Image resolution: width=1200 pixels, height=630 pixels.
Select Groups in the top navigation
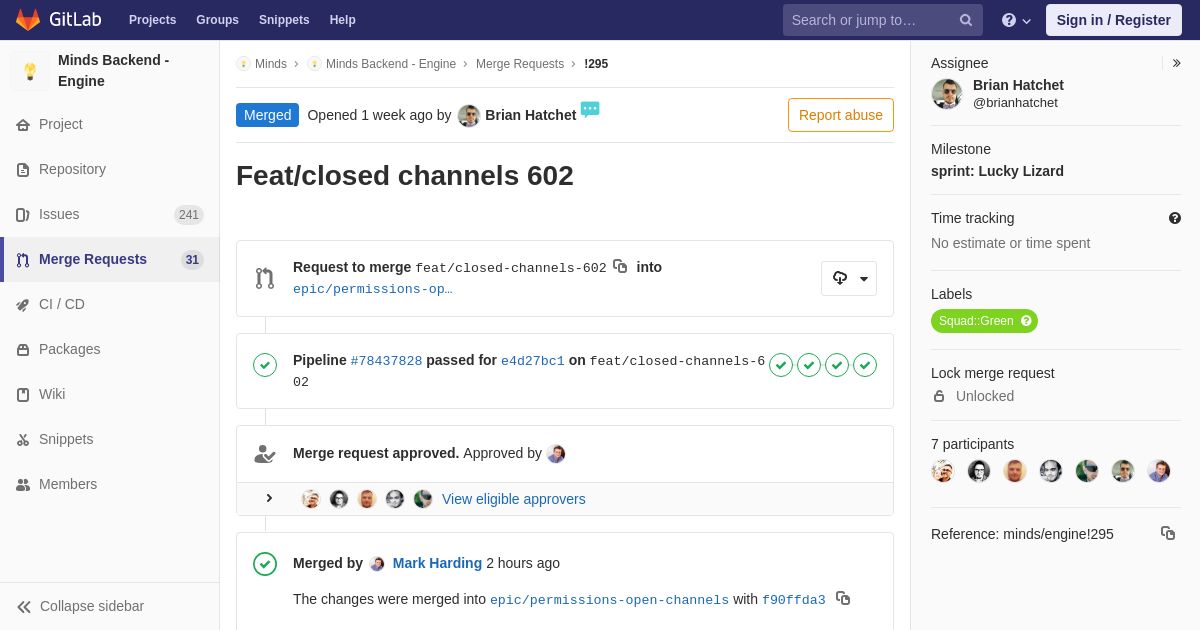click(x=217, y=20)
